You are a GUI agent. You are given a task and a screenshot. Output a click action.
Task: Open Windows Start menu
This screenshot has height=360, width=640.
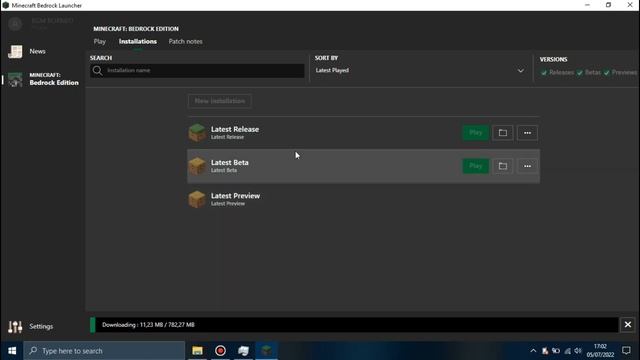click(12, 351)
